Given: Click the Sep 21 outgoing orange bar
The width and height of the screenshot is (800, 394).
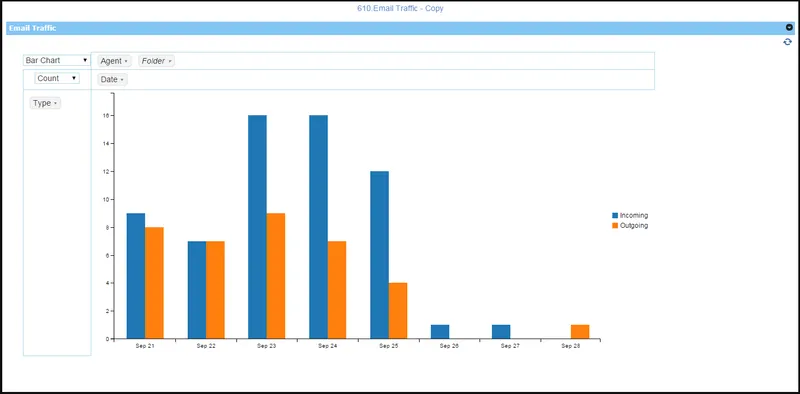Looking at the screenshot, I should coord(154,283).
